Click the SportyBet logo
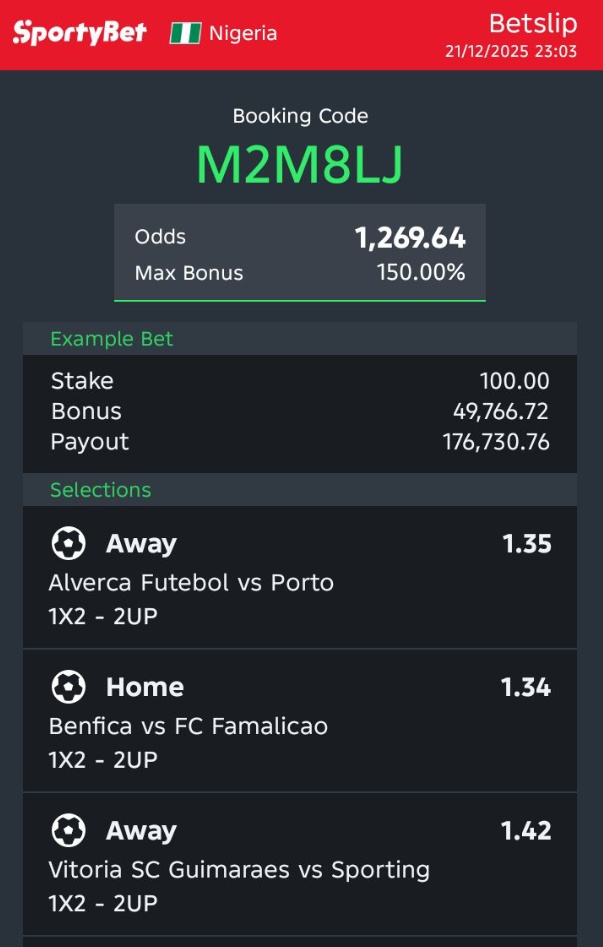 pos(80,32)
